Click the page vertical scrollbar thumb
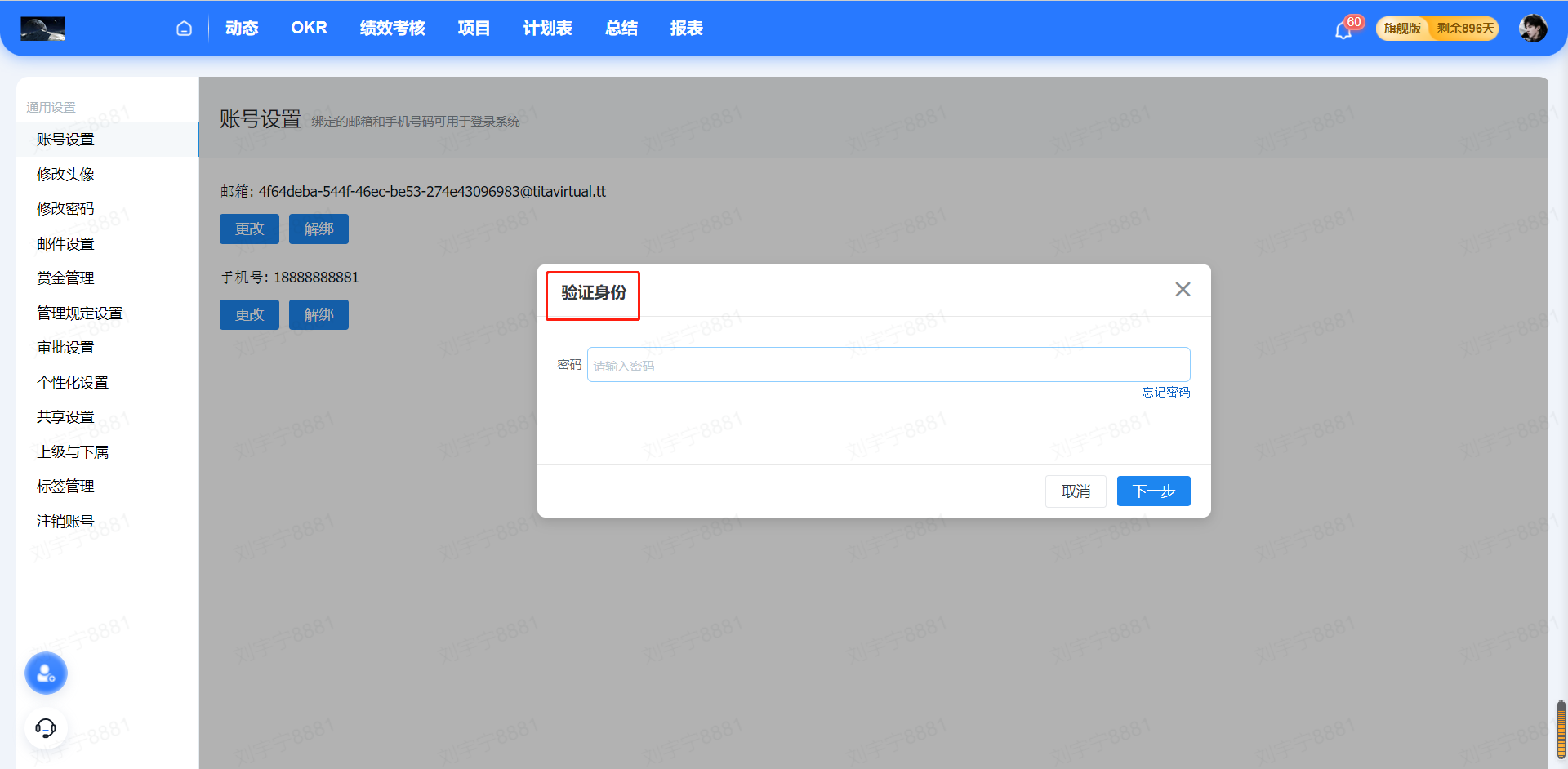 coord(1561,729)
